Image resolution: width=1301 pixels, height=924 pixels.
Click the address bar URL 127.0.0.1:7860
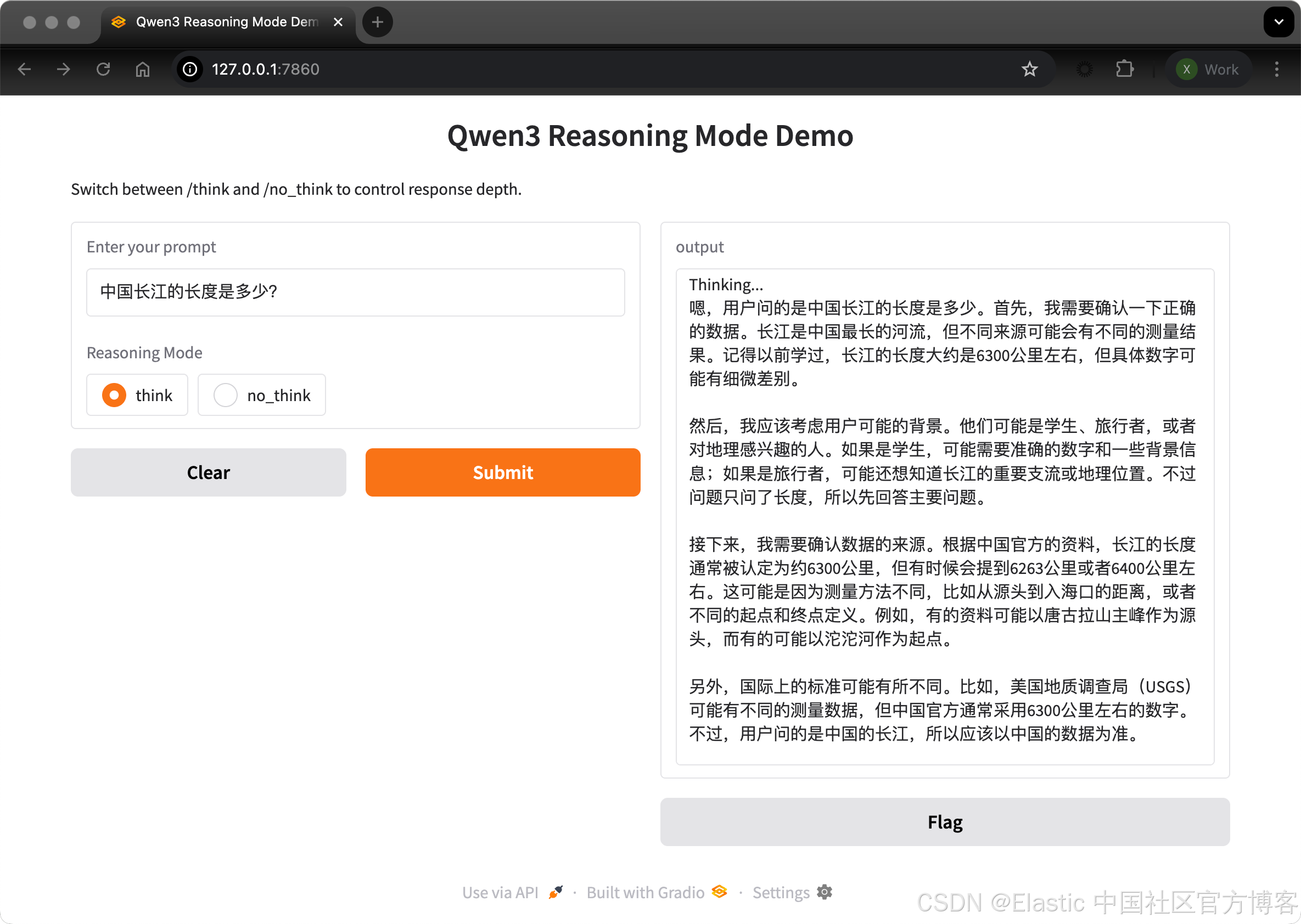(x=265, y=70)
